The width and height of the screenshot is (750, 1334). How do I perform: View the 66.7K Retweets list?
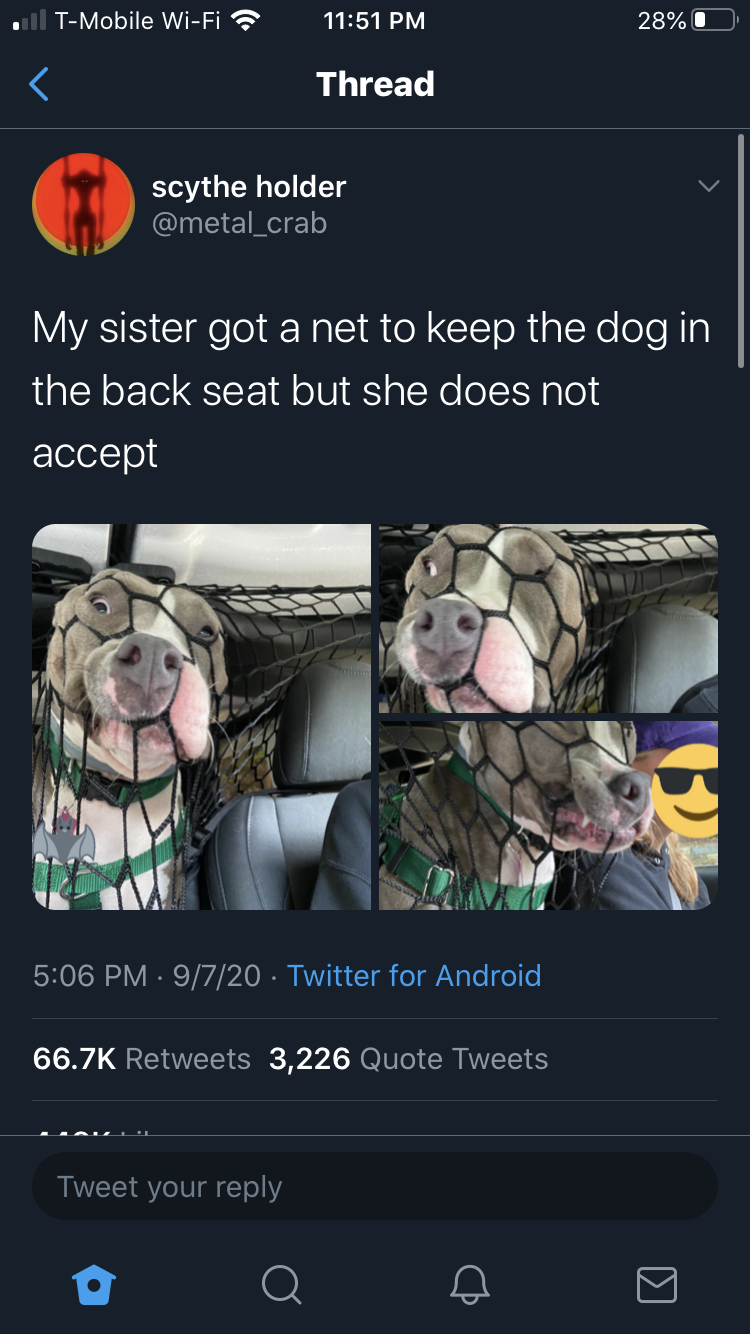pos(142,1059)
